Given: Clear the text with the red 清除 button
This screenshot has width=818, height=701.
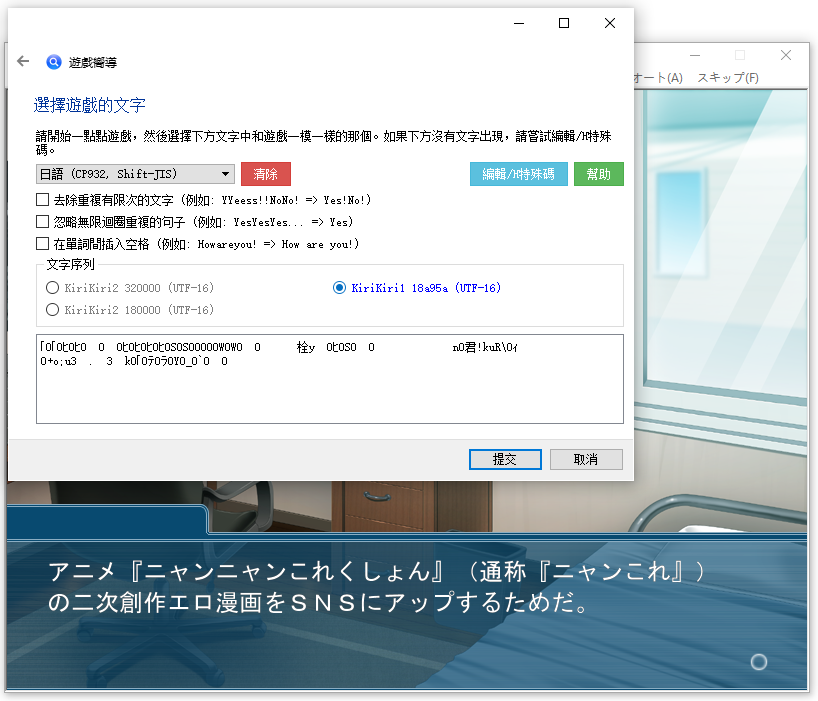Looking at the screenshot, I should (266, 174).
